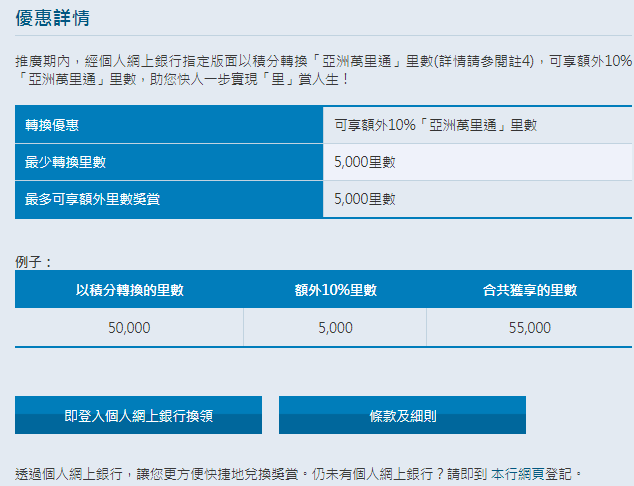The image size is (634, 486).
Task: Select the 5,000里數 value beside 最少轉換里數
Action: pyautogui.click(x=478, y=162)
